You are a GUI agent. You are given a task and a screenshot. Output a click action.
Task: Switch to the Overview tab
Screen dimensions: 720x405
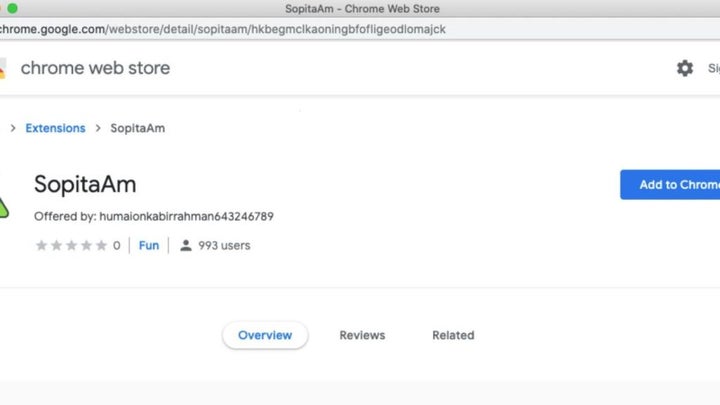coord(265,335)
